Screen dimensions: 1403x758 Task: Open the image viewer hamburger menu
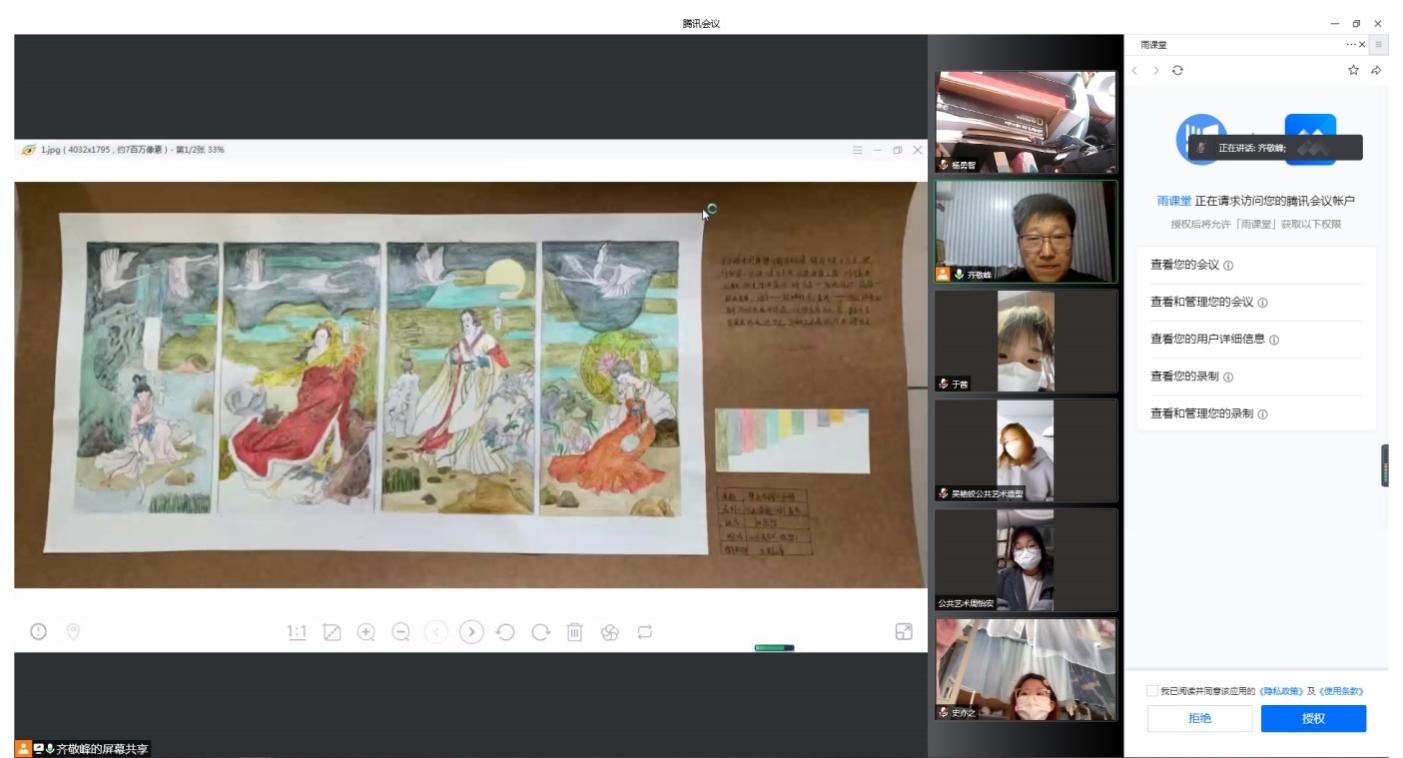(x=857, y=150)
